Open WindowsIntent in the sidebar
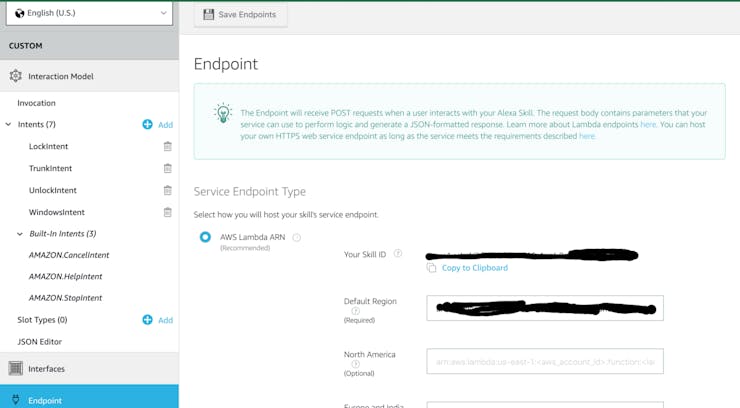The height and width of the screenshot is (408, 740). [x=57, y=212]
